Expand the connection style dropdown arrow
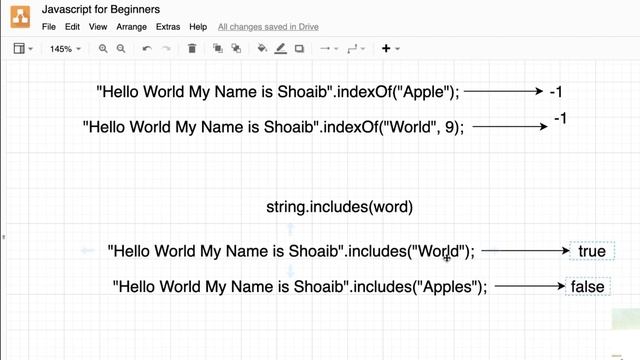Screen dimensions: 640x360 click(336, 49)
